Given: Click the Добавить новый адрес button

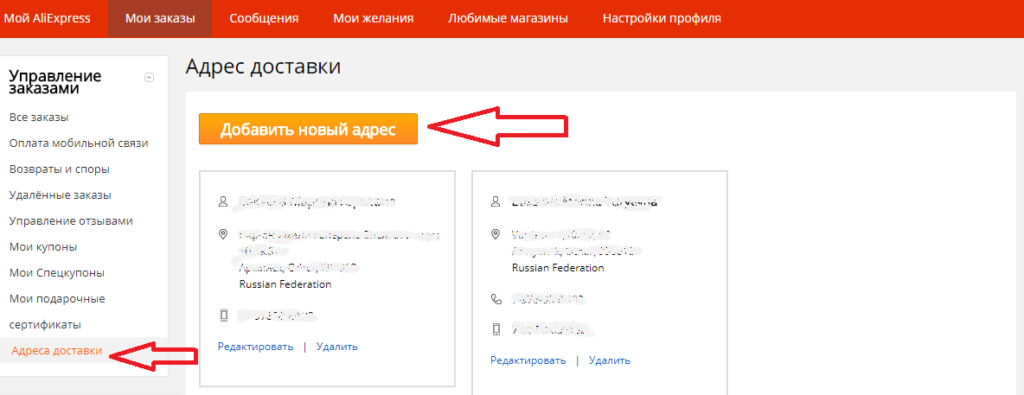Looking at the screenshot, I should tap(308, 129).
